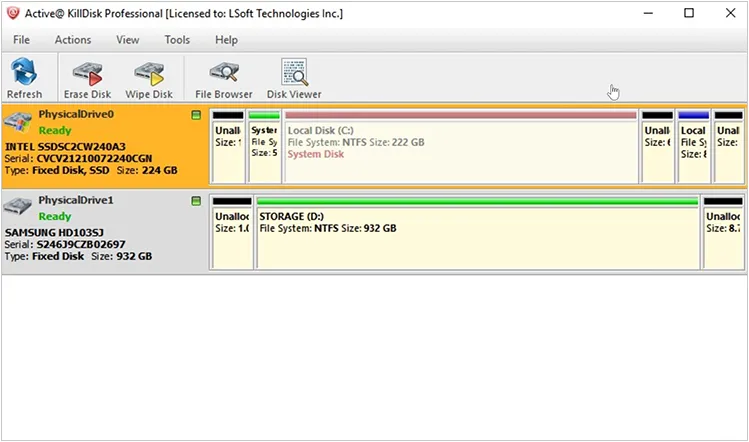749x442 pixels.
Task: Toggle the green selection box for PhysicalDrive0
Action: pyautogui.click(x=196, y=115)
